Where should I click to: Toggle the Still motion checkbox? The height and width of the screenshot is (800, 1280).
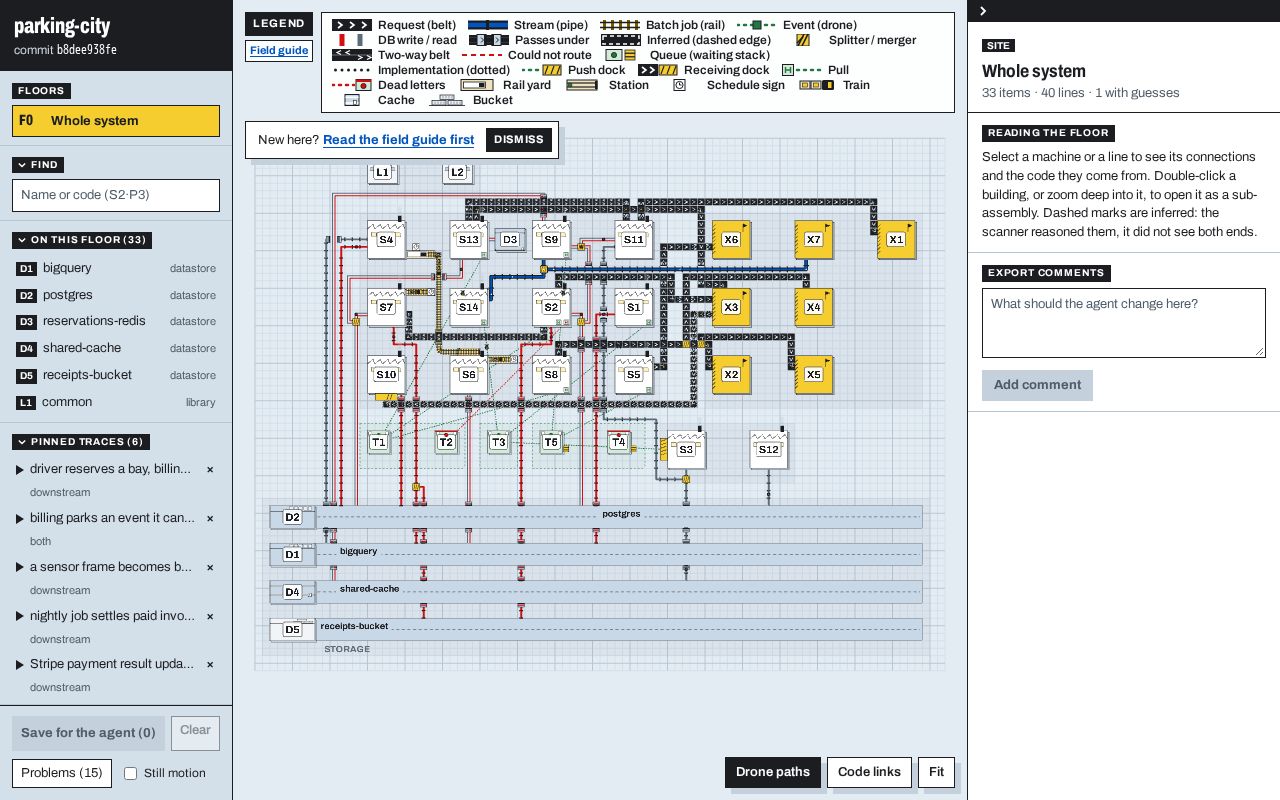pos(130,773)
